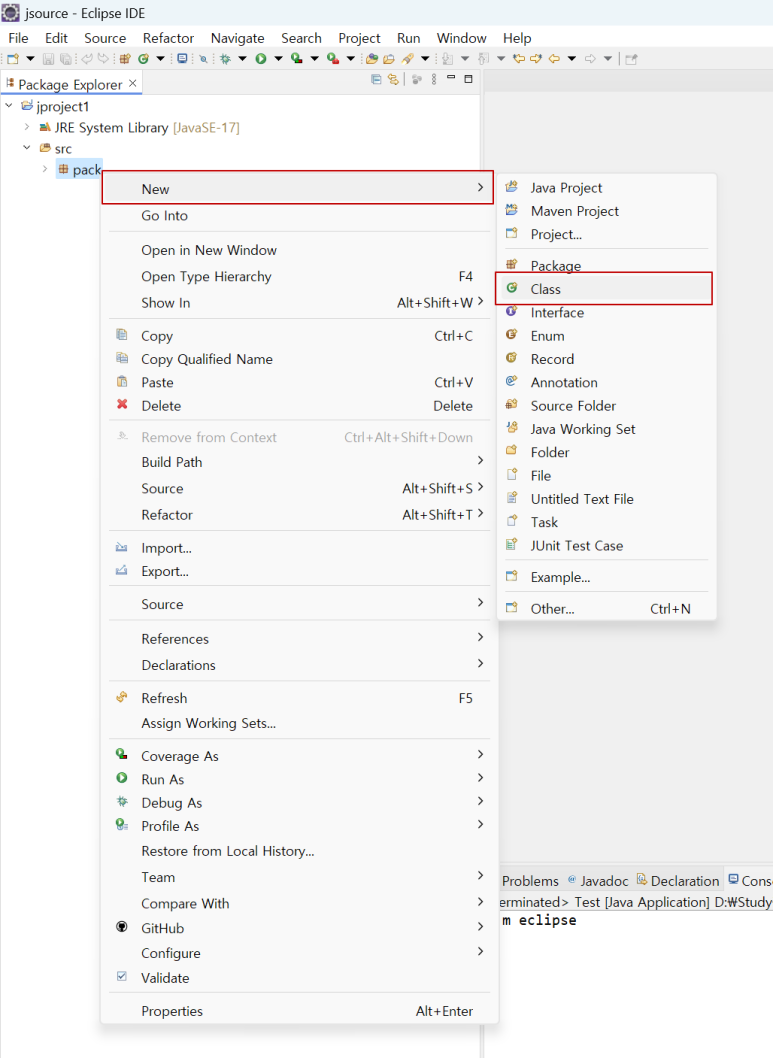This screenshot has width=773, height=1058.
Task: Click the Coverage toolbar icon
Action: (296, 59)
